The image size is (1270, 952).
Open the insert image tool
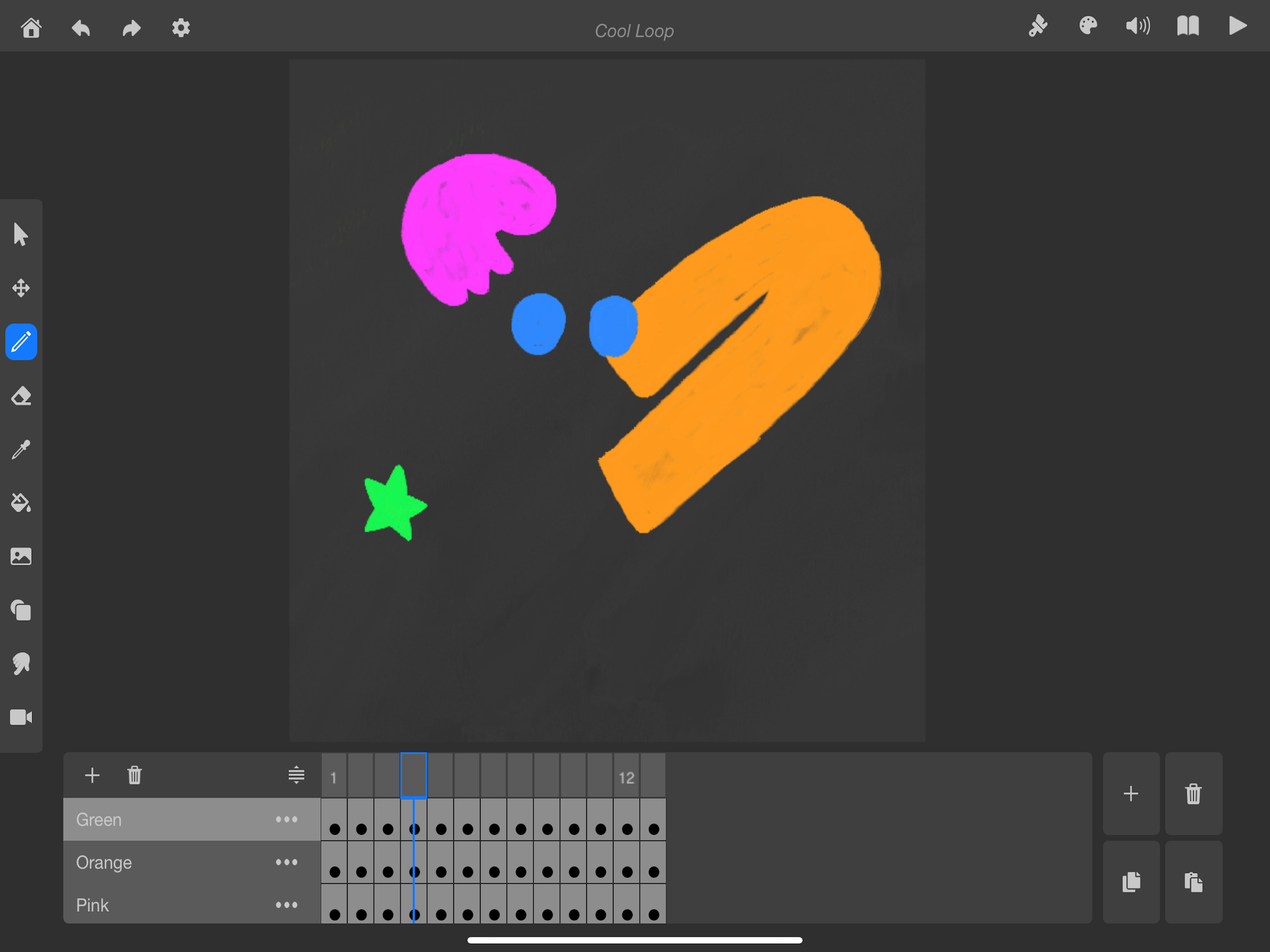pyautogui.click(x=20, y=556)
